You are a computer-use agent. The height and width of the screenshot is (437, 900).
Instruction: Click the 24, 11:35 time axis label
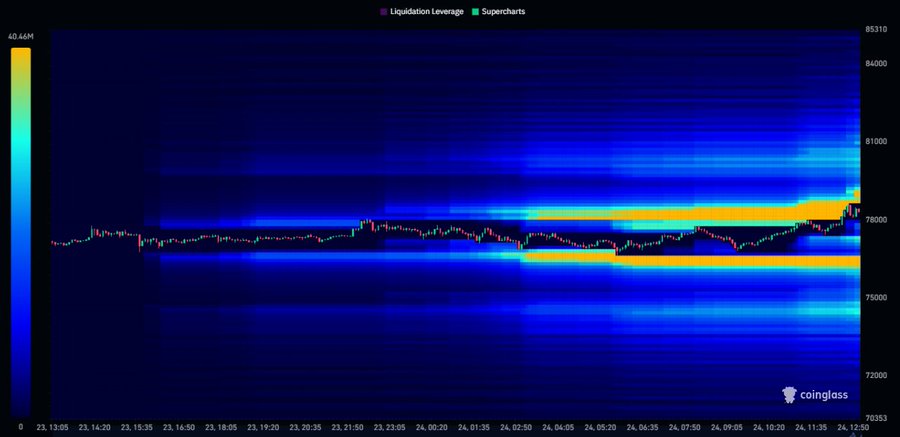[x=810, y=428]
